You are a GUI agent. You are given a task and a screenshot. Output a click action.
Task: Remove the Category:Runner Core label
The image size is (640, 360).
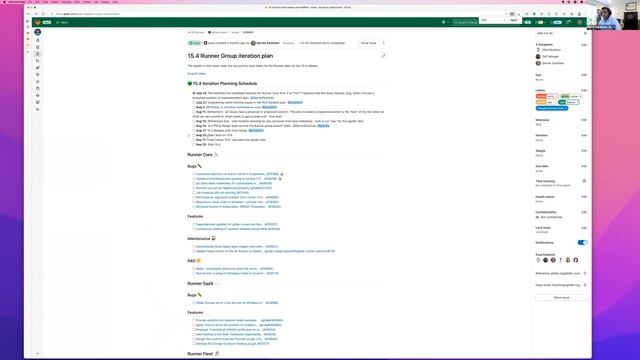pos(566,108)
